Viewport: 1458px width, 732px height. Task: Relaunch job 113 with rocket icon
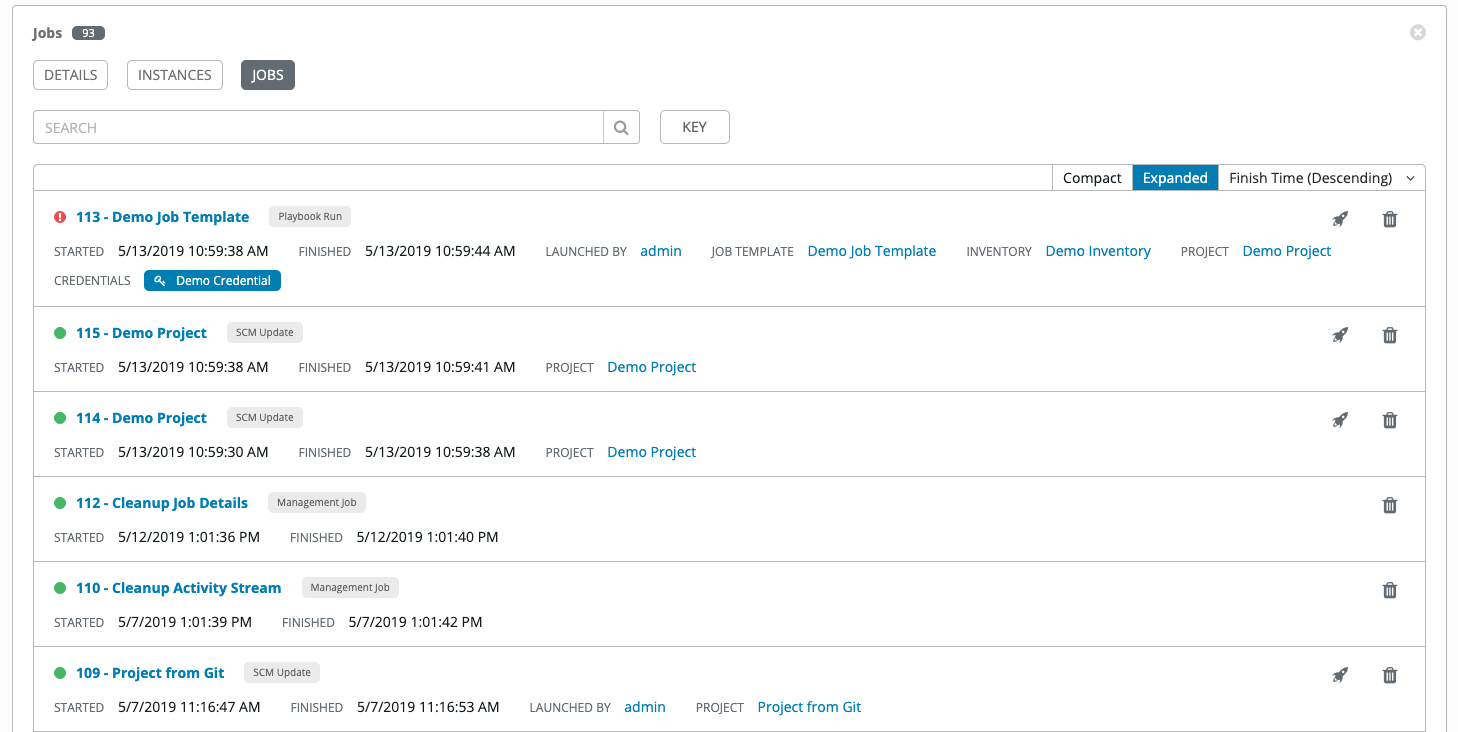point(1340,219)
